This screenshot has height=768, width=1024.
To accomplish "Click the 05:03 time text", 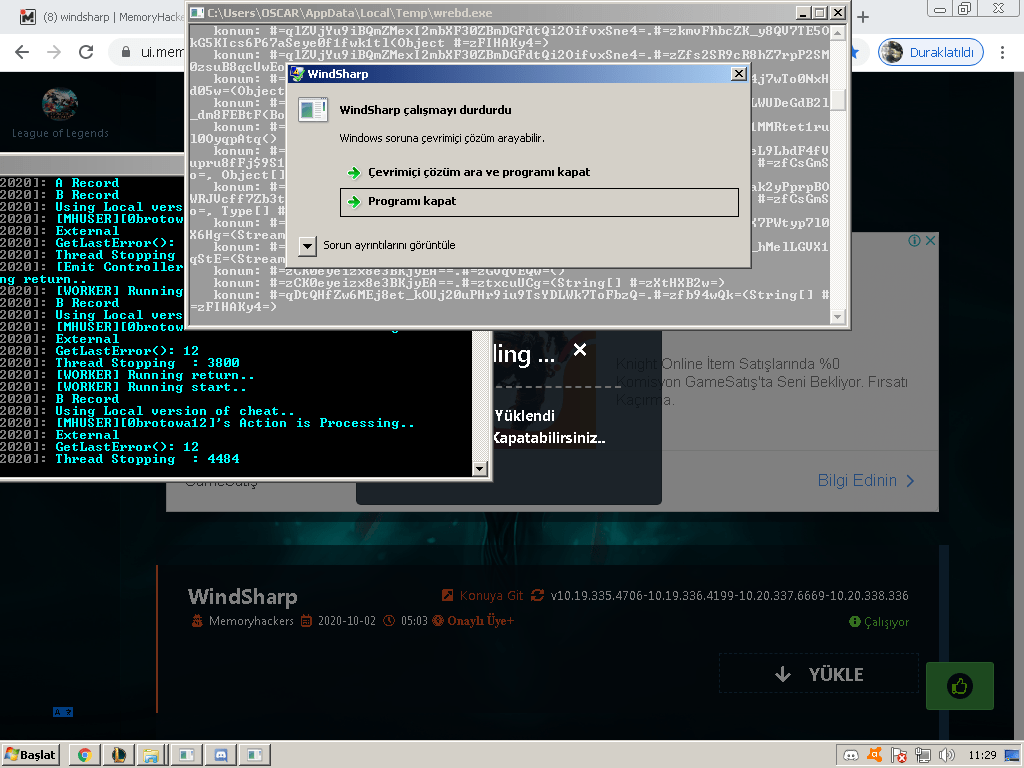I will coord(414,621).
